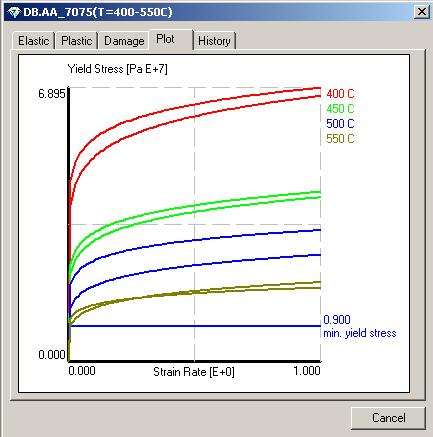The image size is (433, 437).
Task: Click the 1.000 x-axis maximum value
Action: (307, 371)
